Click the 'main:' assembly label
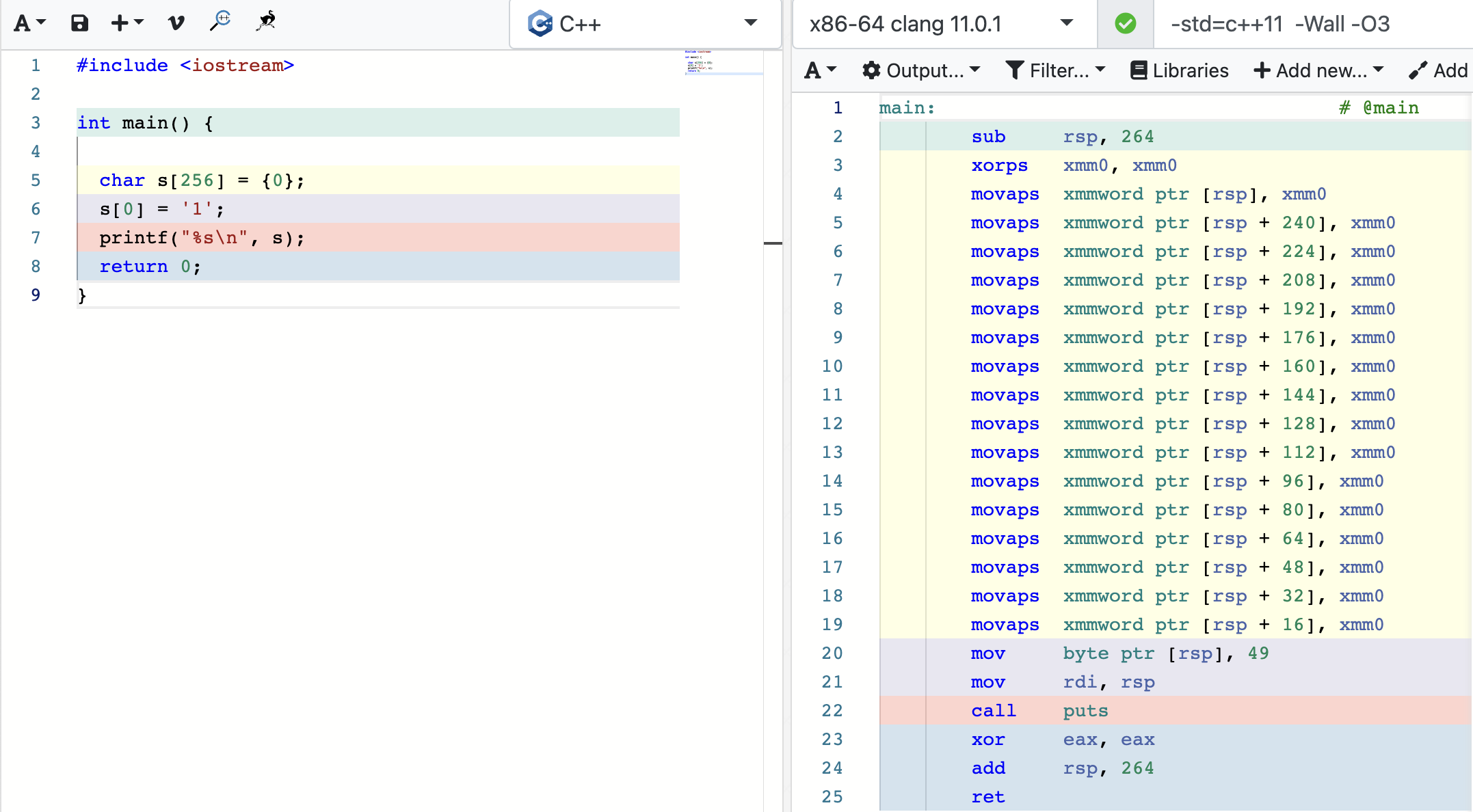Screen dimensions: 1473x812 [x=907, y=108]
